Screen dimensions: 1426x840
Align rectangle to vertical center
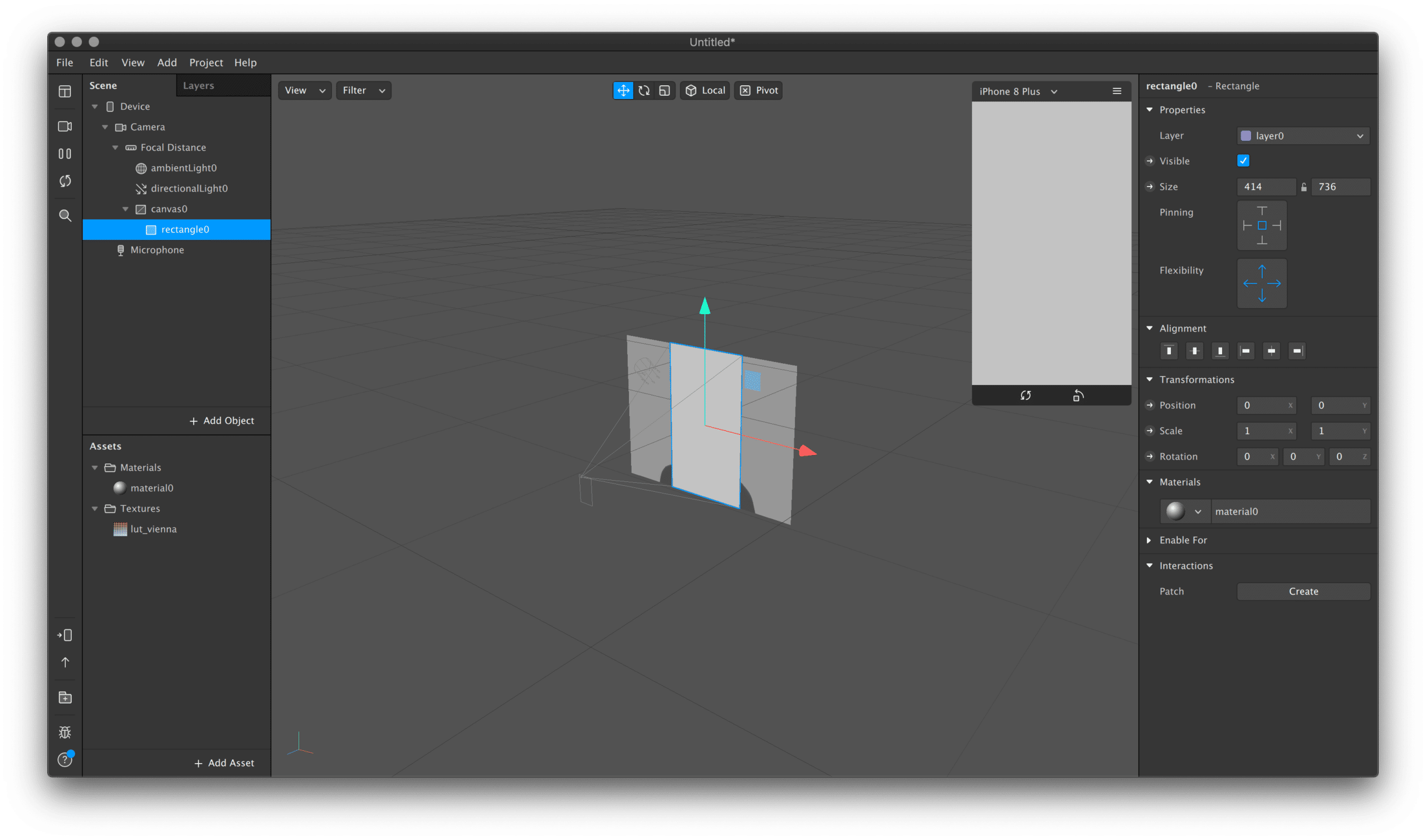click(x=1195, y=351)
